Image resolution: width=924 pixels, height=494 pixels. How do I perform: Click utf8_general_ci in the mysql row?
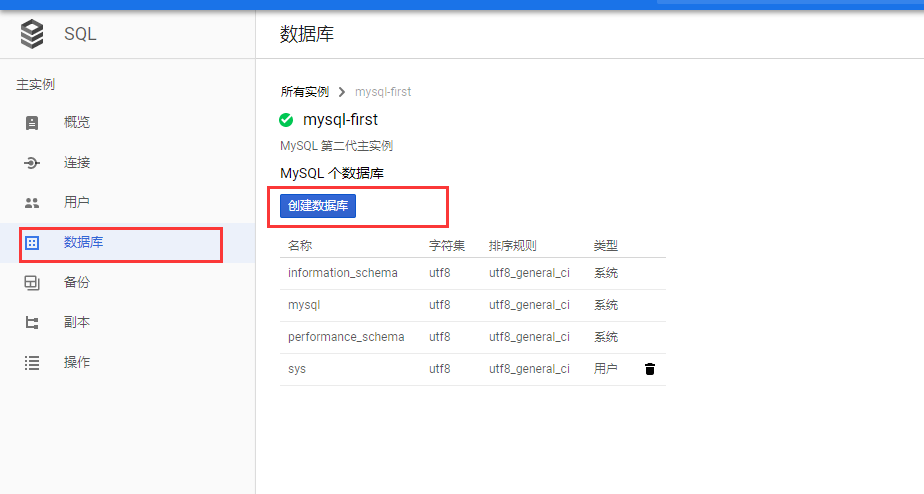pyautogui.click(x=529, y=305)
